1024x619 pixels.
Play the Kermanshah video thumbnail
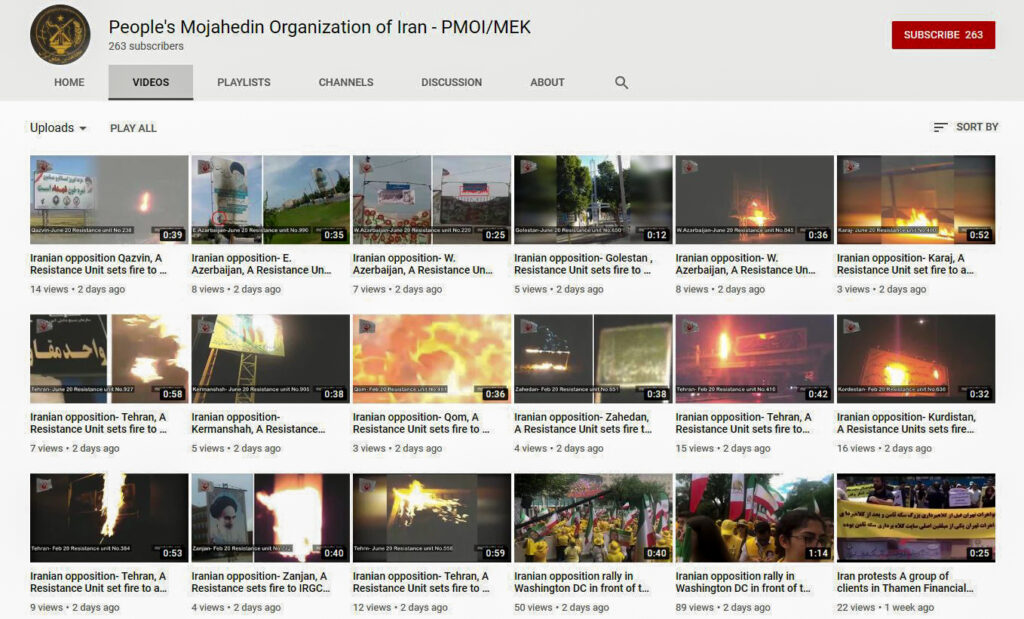[x=270, y=358]
